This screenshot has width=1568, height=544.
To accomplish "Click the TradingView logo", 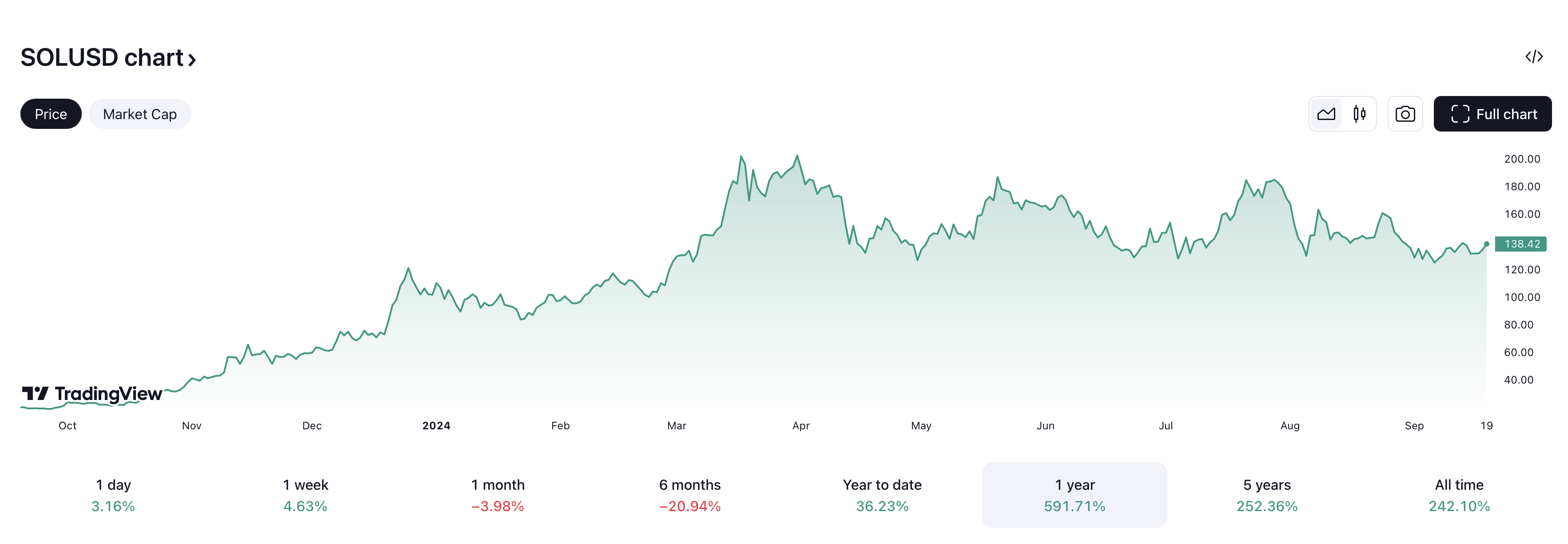I will 92,393.
